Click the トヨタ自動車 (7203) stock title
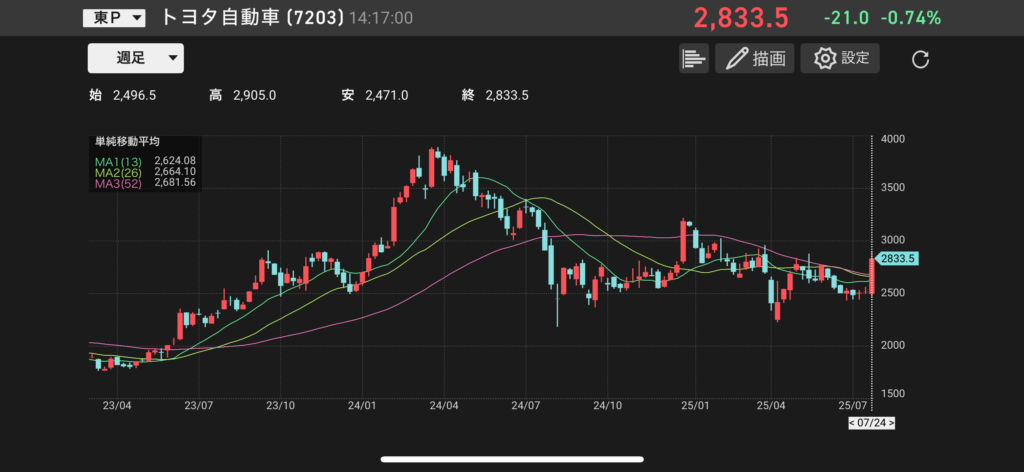This screenshot has width=1024, height=472. click(x=252, y=18)
